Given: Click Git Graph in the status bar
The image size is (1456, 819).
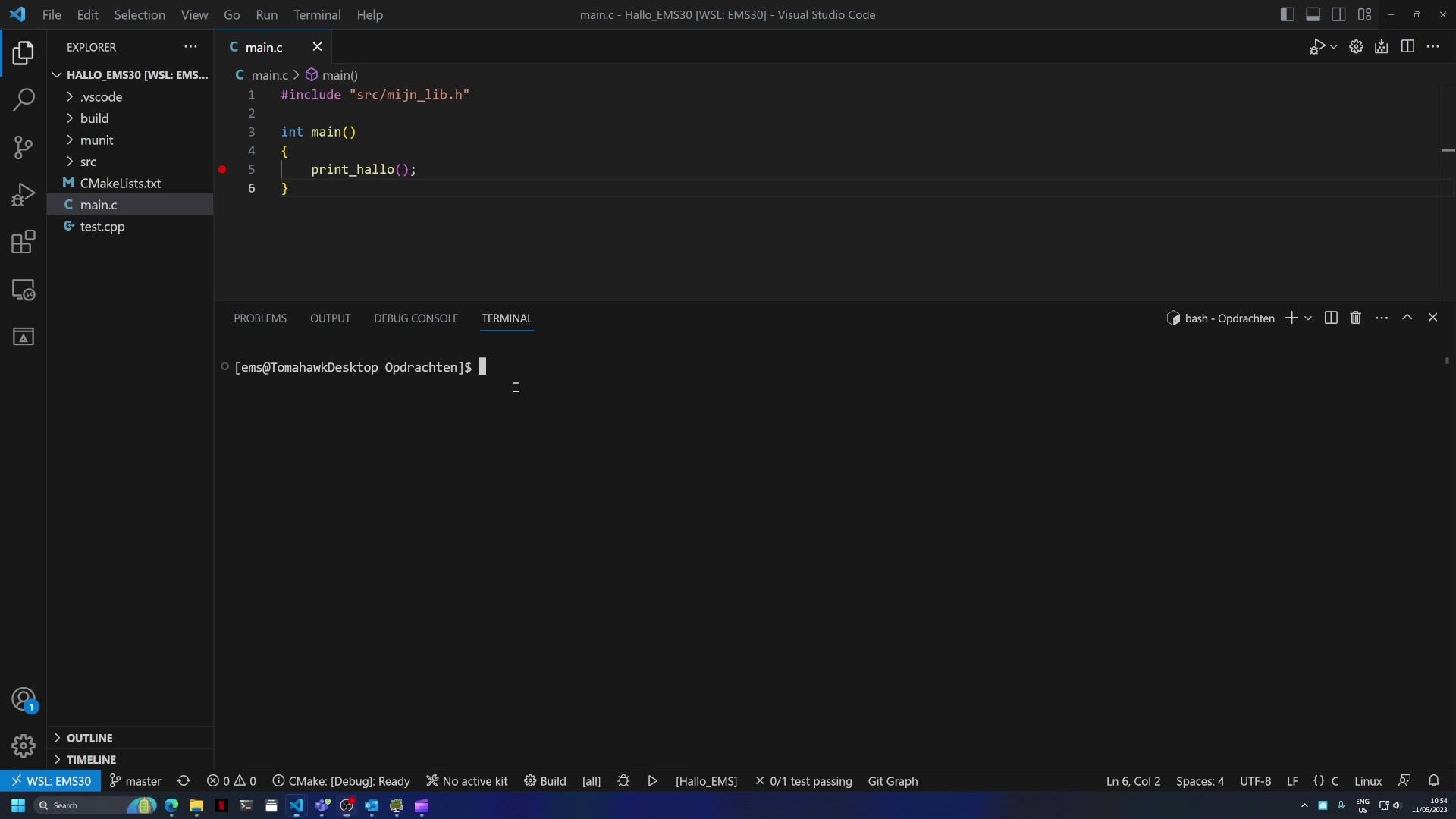Looking at the screenshot, I should [893, 781].
